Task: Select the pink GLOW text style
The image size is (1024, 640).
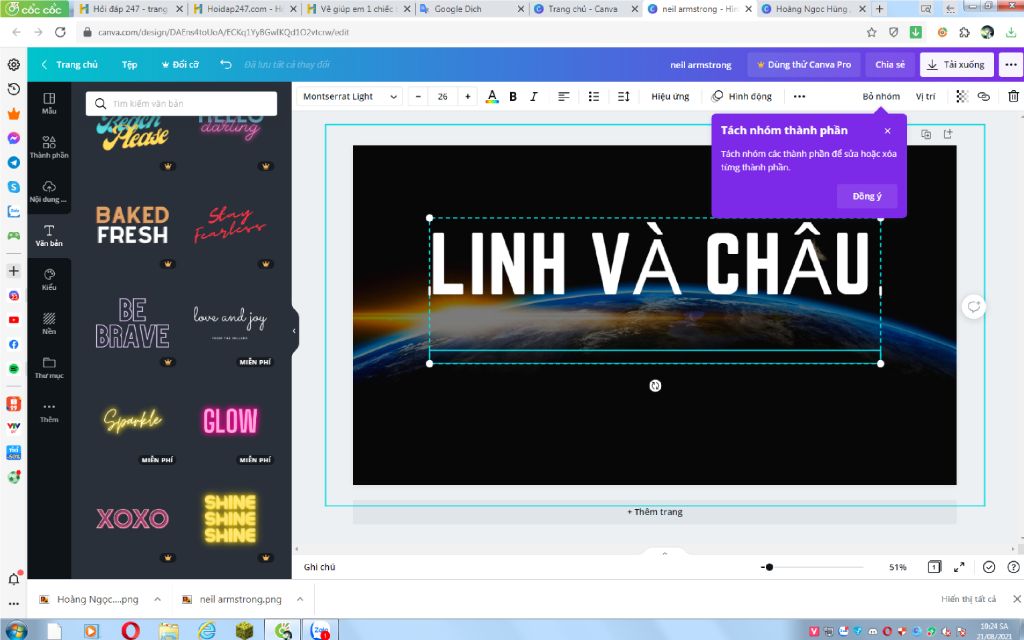Action: click(x=230, y=421)
